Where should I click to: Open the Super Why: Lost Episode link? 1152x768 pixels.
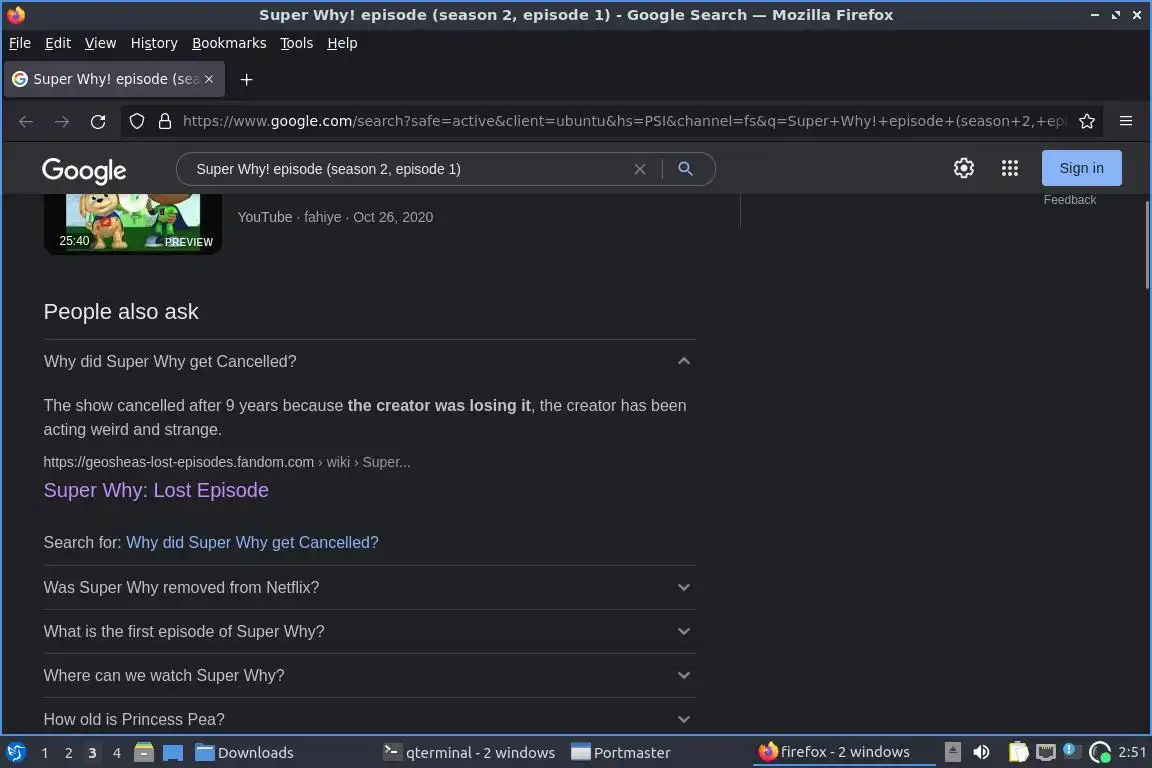(156, 490)
